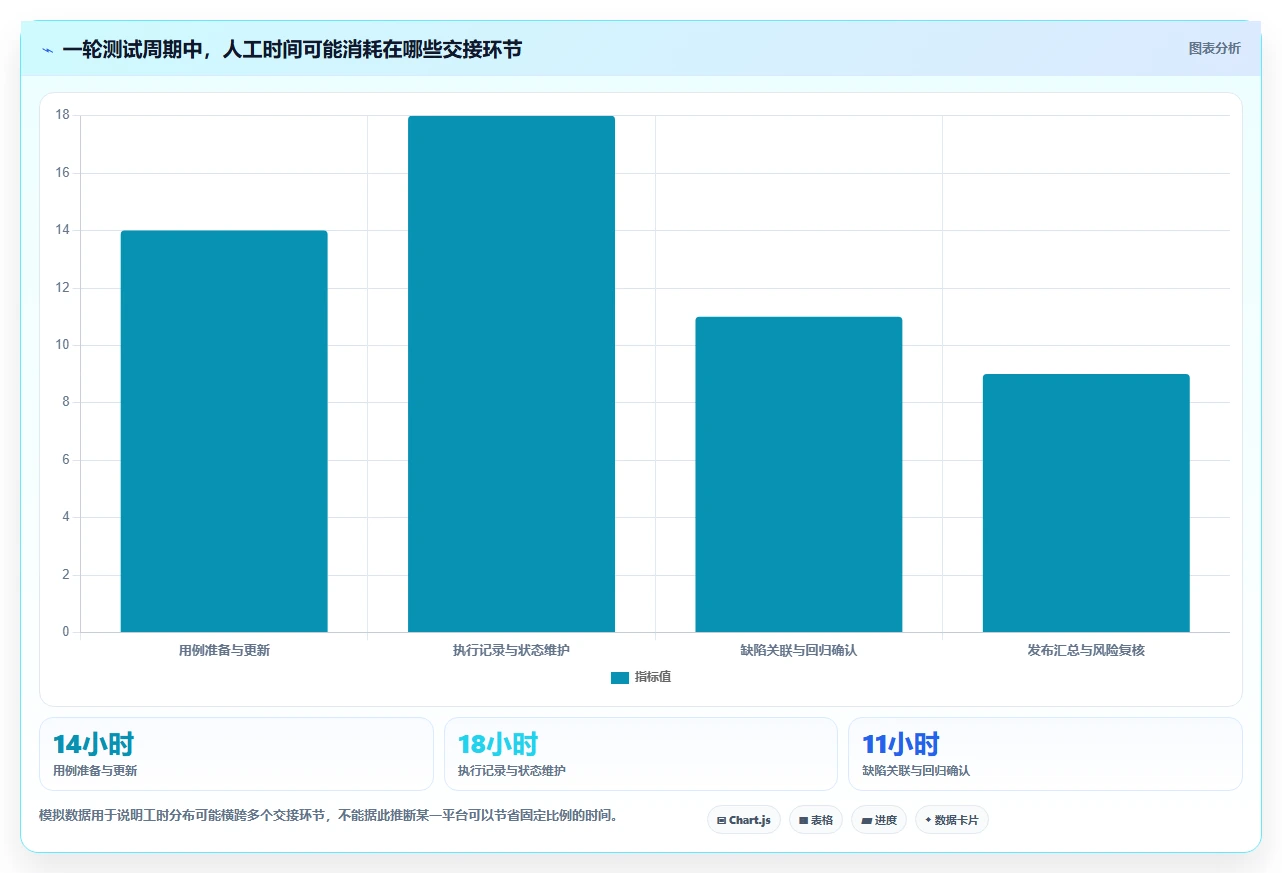1282x873 pixels.
Task: Click the 图表分析 label in the header
Action: (1214, 48)
